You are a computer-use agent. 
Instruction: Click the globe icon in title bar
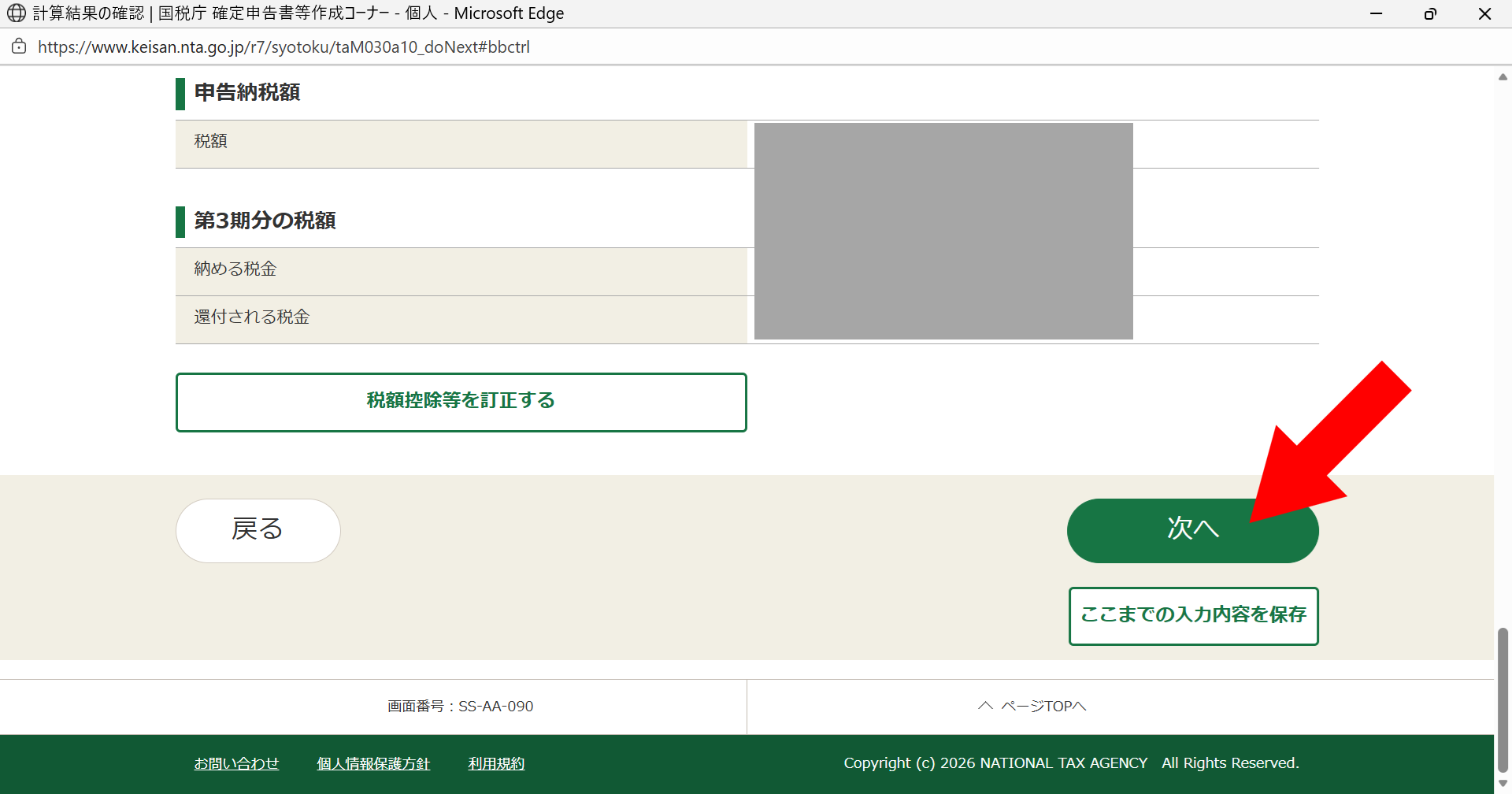[x=17, y=13]
